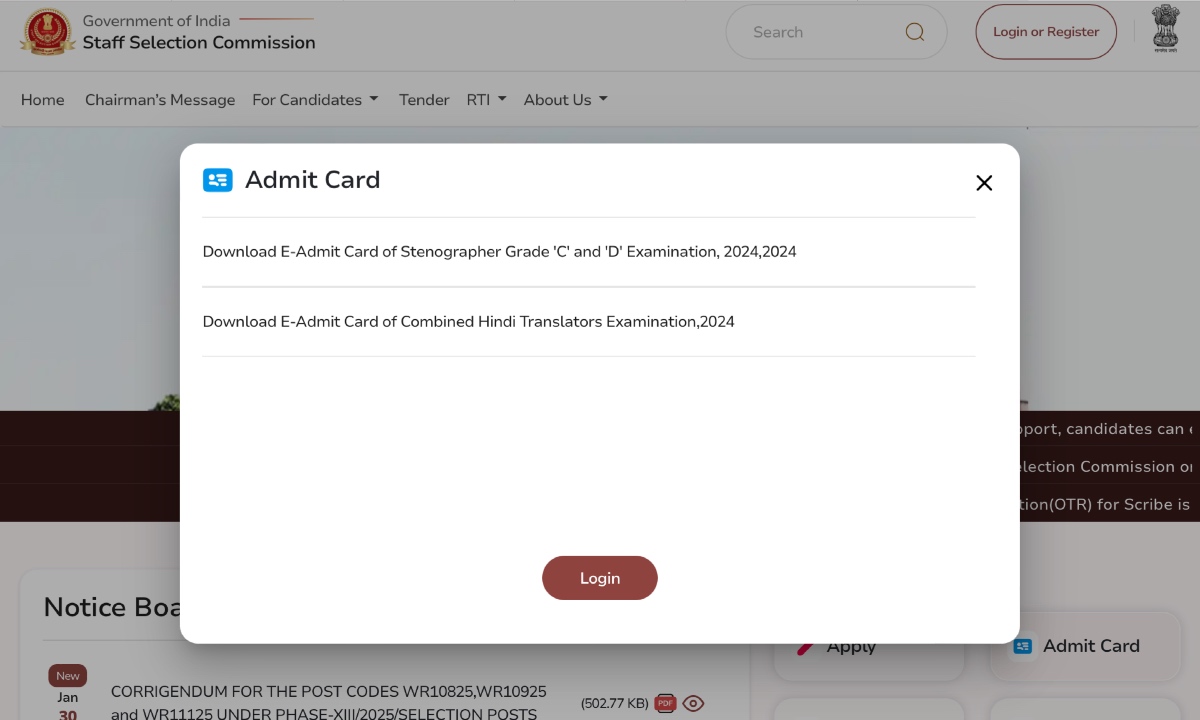Click the New badge next to the notice
This screenshot has height=720, width=1200.
click(67, 675)
